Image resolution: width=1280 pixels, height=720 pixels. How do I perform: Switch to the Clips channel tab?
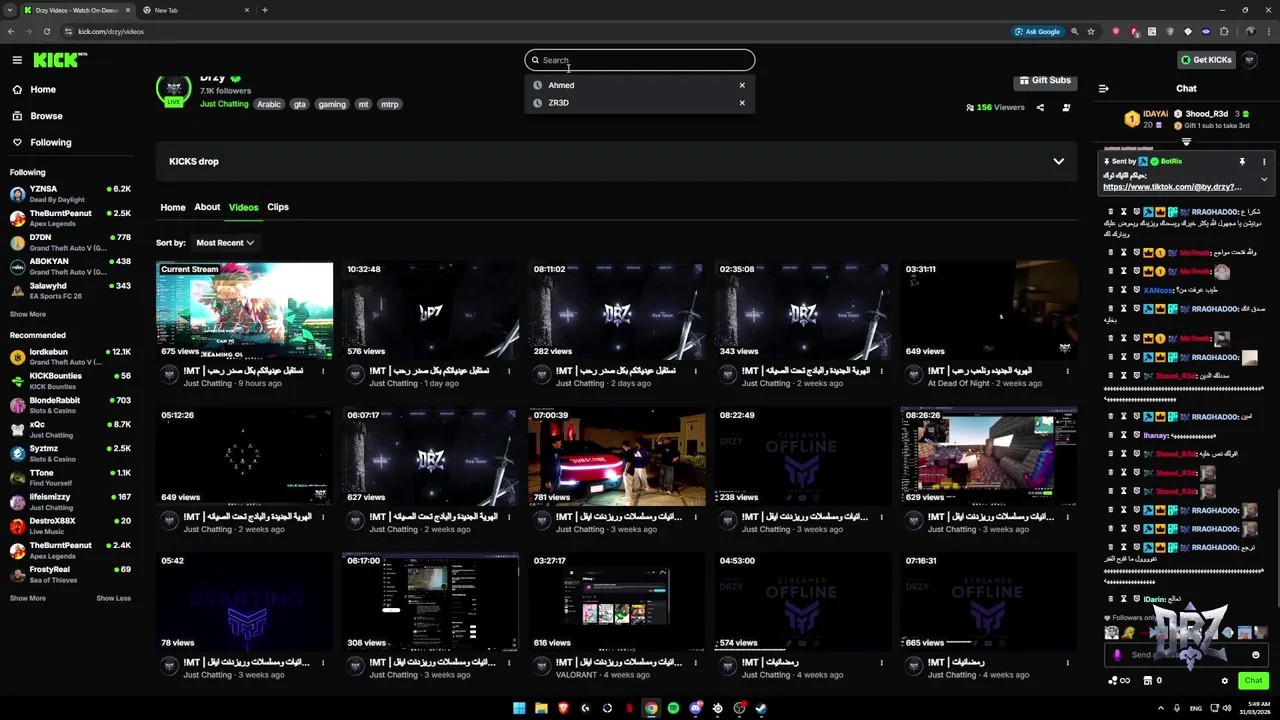278,207
